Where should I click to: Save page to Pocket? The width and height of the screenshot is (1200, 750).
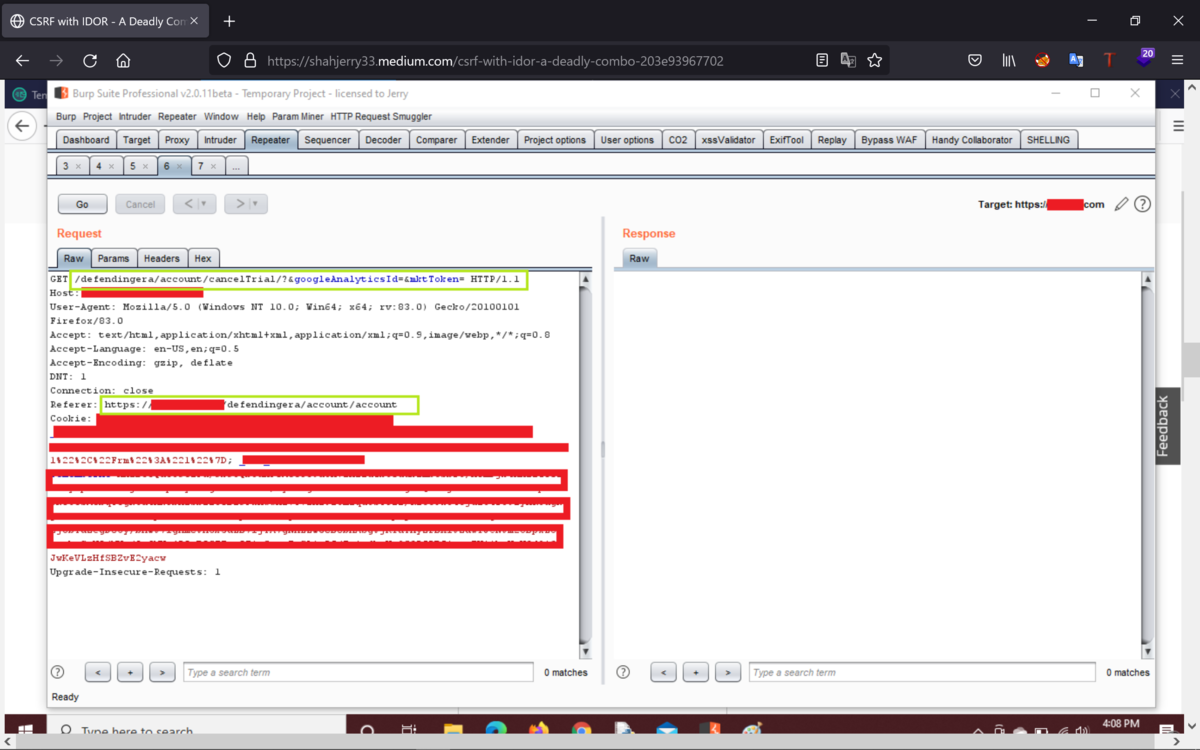click(975, 60)
